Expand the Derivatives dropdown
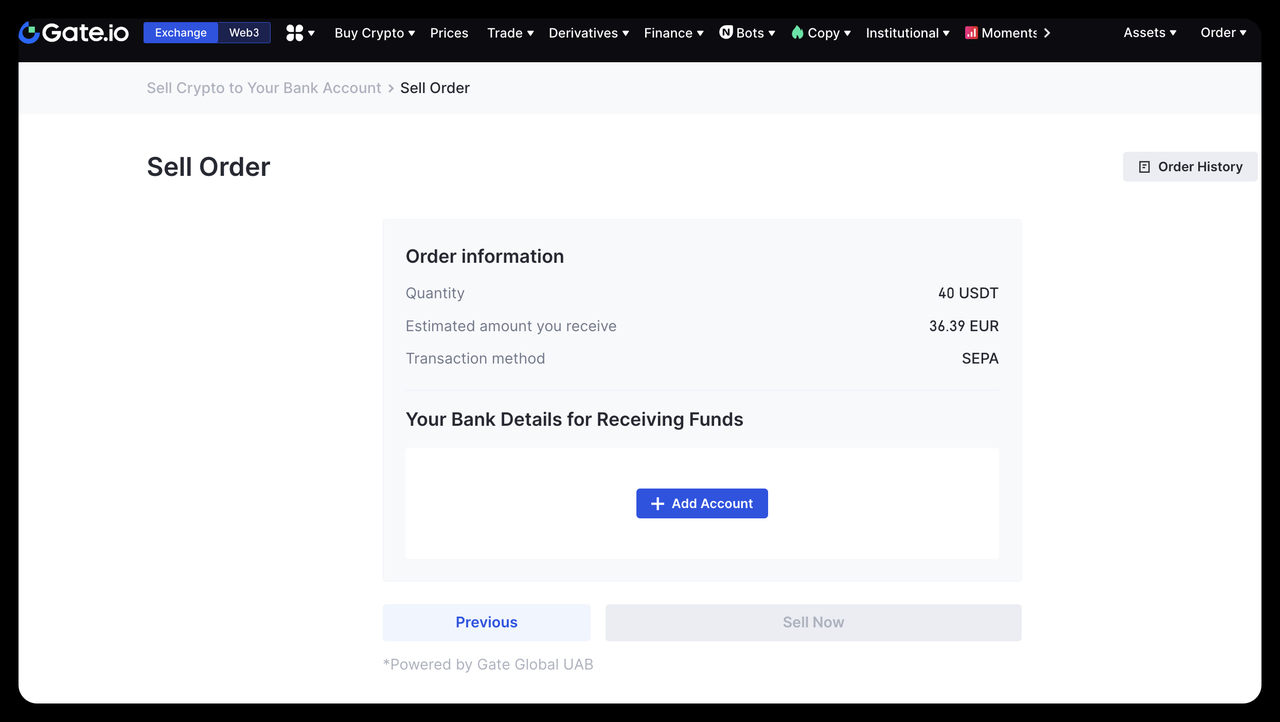The height and width of the screenshot is (722, 1280). pos(588,33)
